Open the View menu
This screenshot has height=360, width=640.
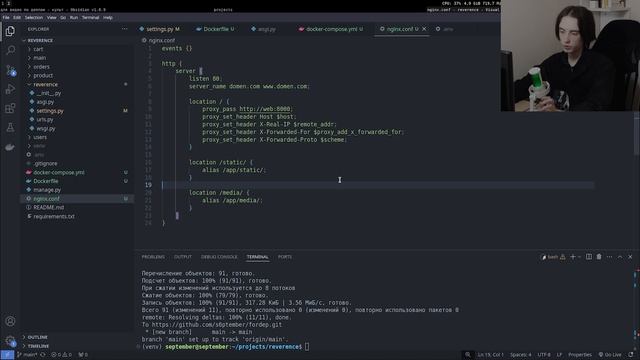51,18
